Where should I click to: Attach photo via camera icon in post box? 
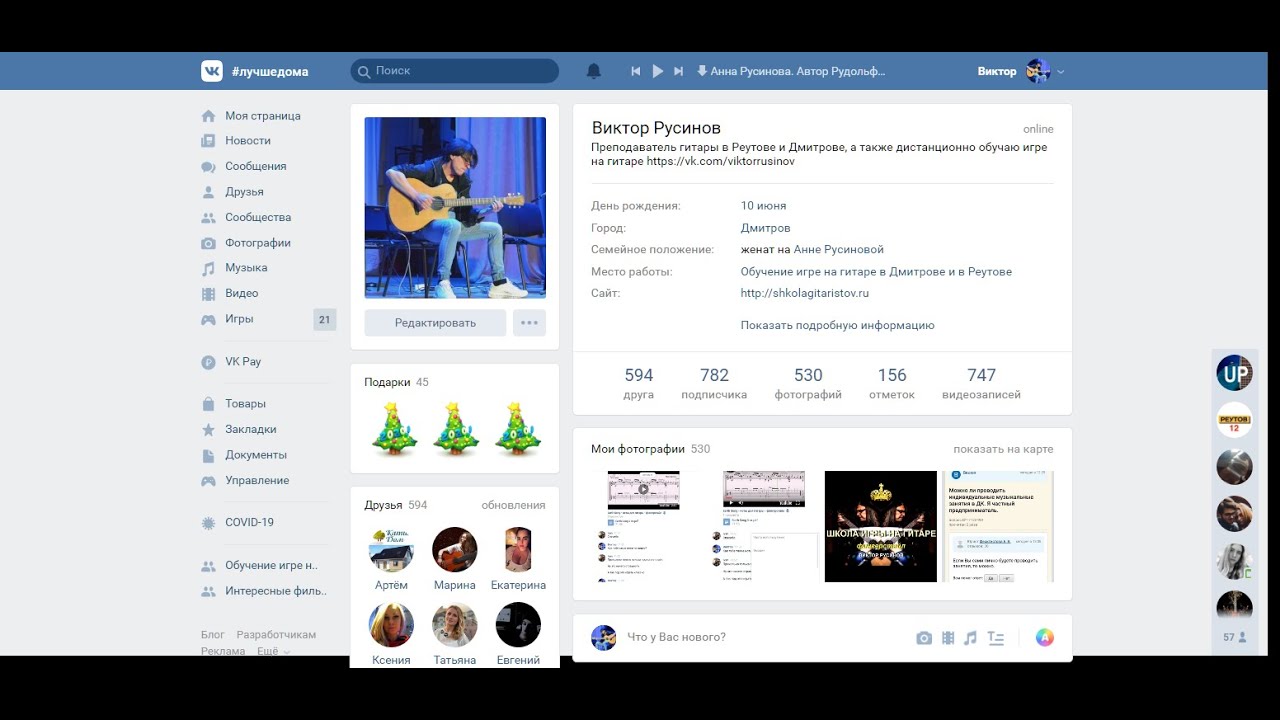pos(924,638)
